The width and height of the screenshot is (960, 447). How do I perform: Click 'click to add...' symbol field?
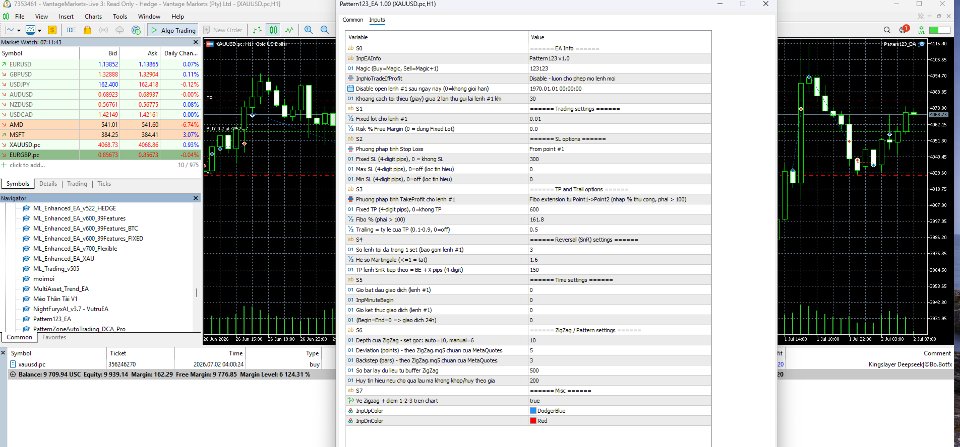[26, 165]
